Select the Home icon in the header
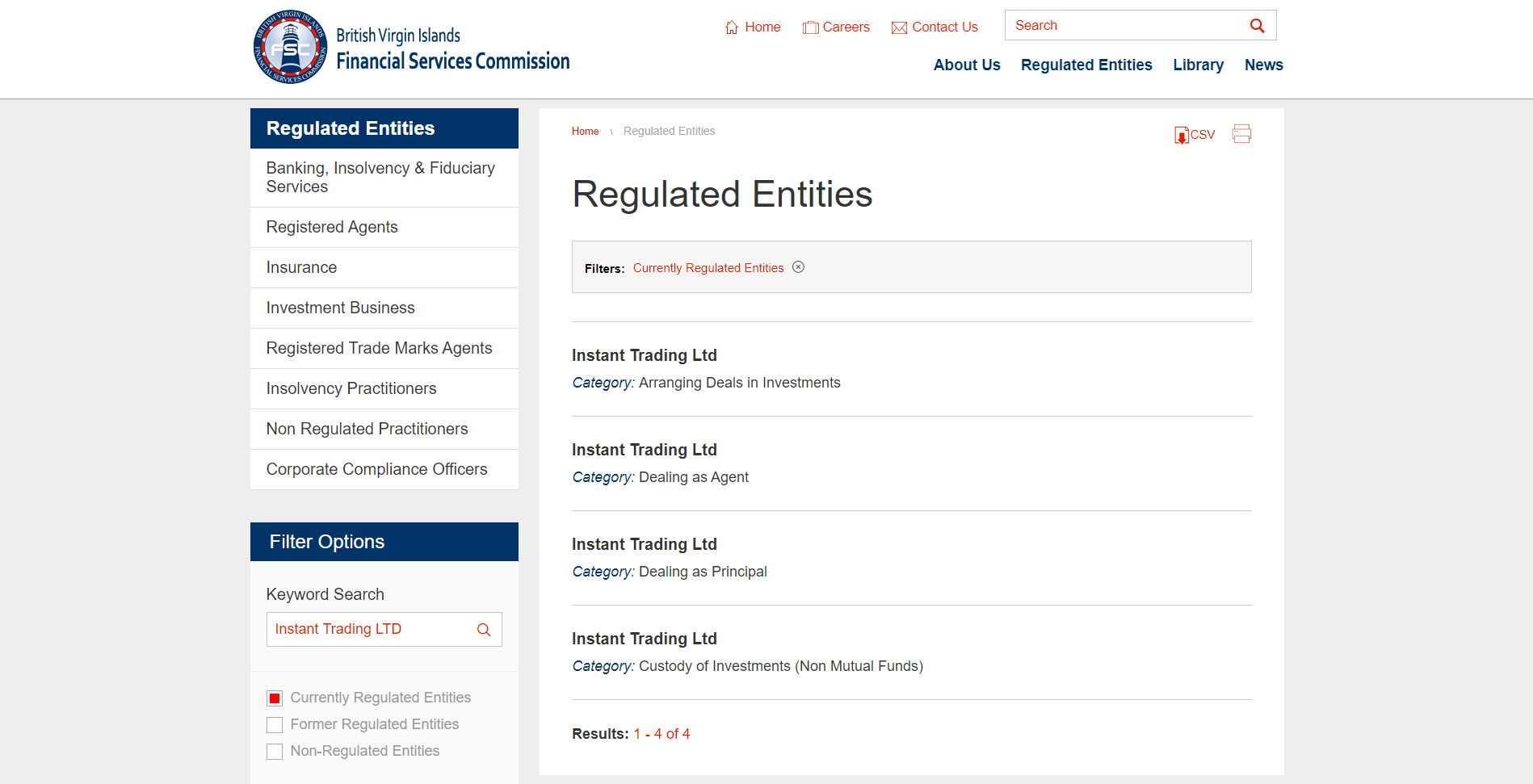This screenshot has height=784, width=1533. [x=730, y=27]
